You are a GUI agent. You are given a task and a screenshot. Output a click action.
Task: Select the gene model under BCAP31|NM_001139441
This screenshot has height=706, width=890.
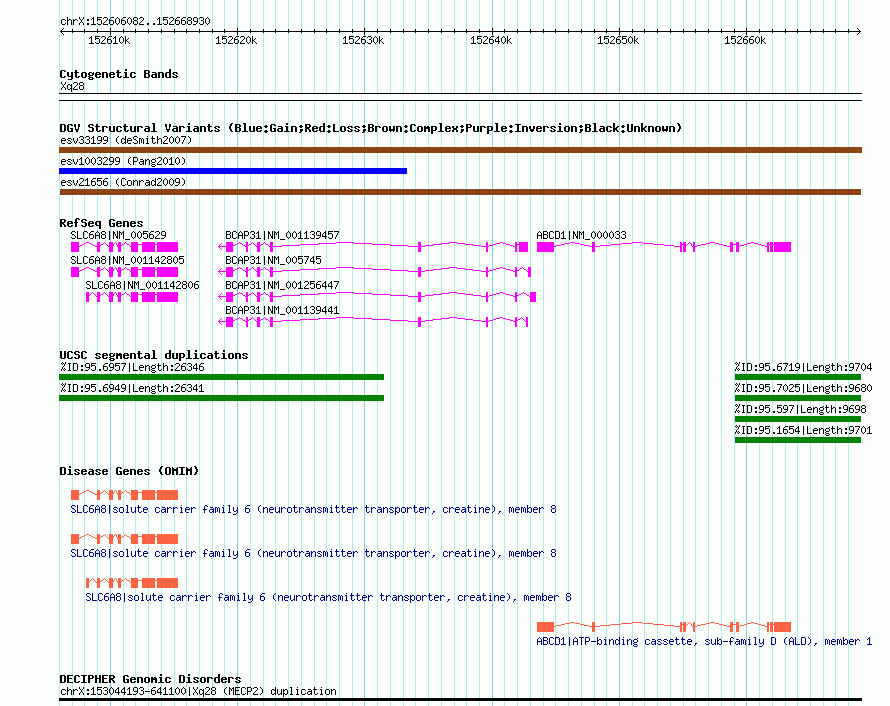pos(373,322)
